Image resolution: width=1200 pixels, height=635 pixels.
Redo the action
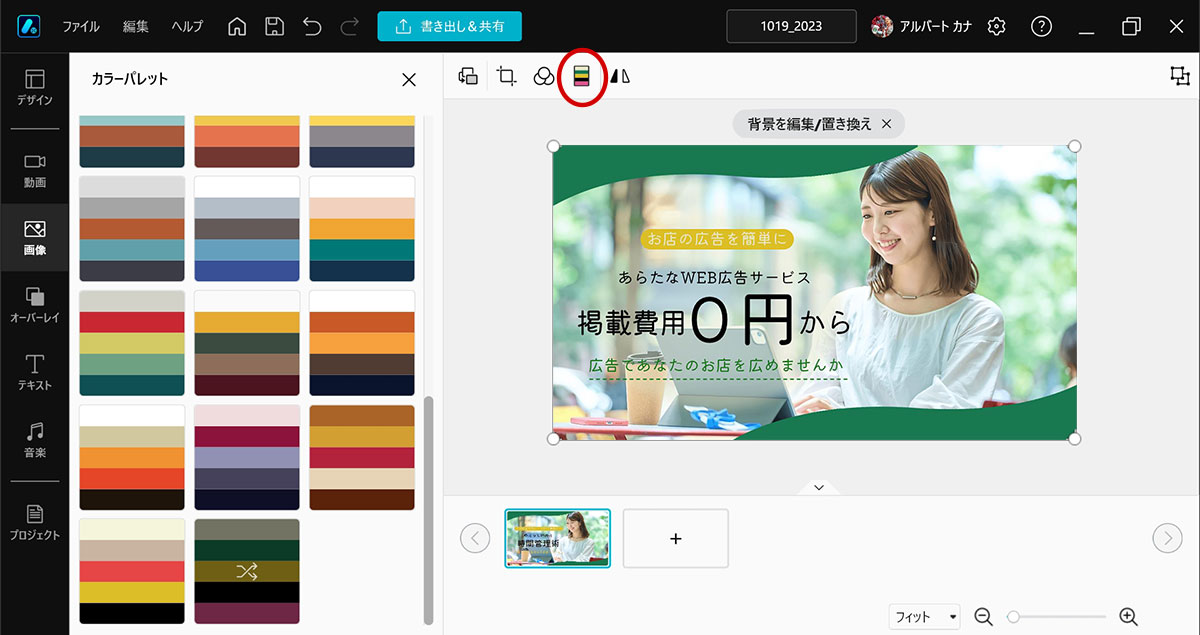tap(349, 26)
